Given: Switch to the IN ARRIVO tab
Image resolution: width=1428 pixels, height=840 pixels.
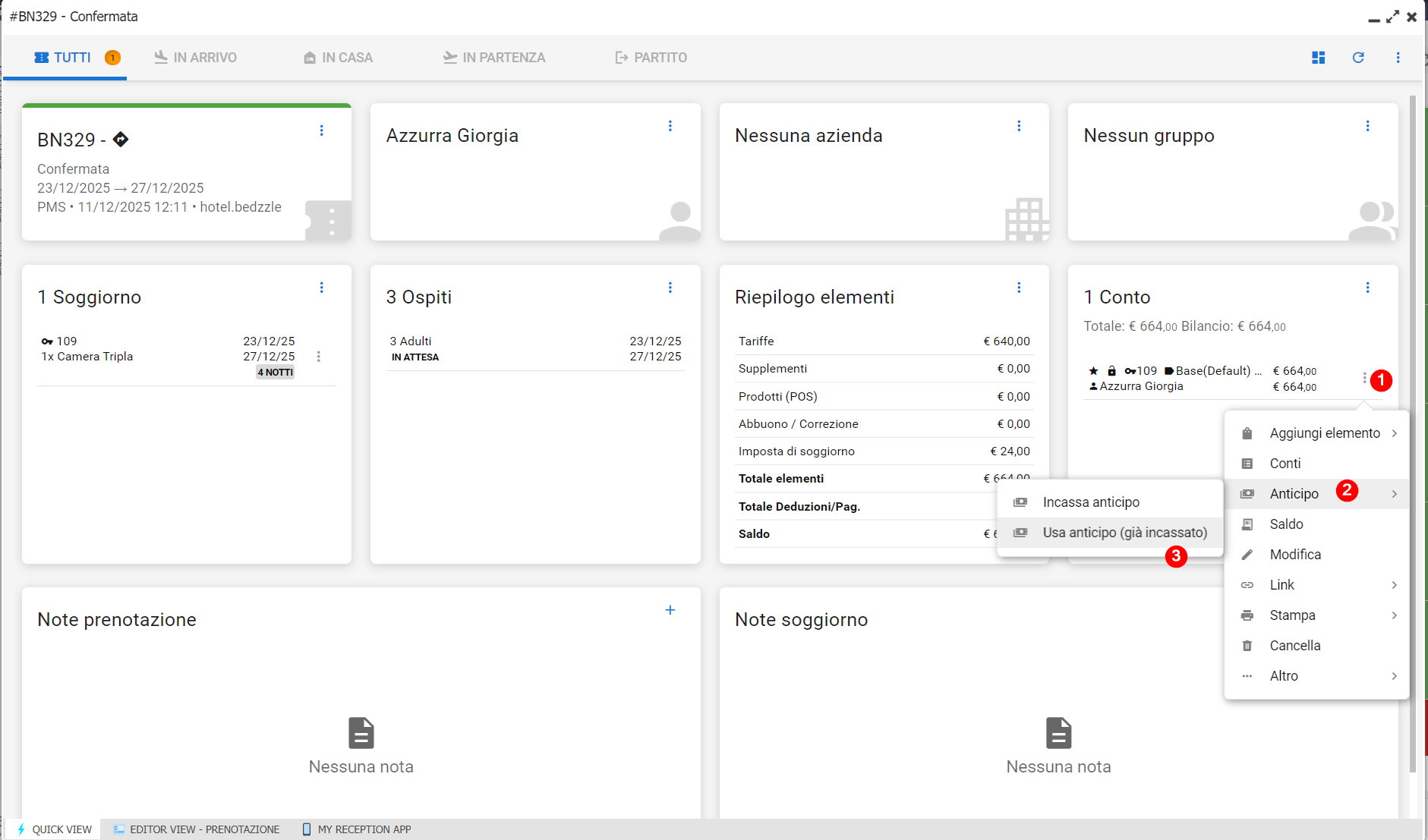Looking at the screenshot, I should tap(196, 58).
